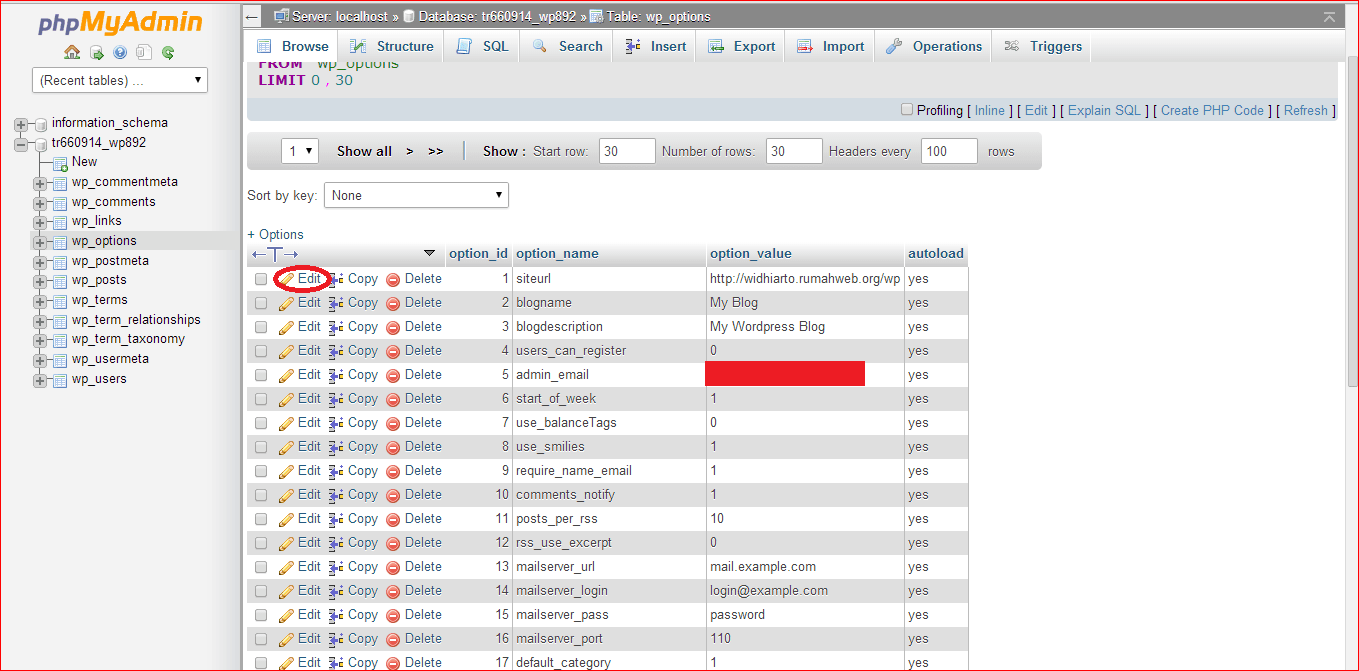
Task: Click Copy icon for mailserver_pass row
Action: pyautogui.click(x=336, y=615)
